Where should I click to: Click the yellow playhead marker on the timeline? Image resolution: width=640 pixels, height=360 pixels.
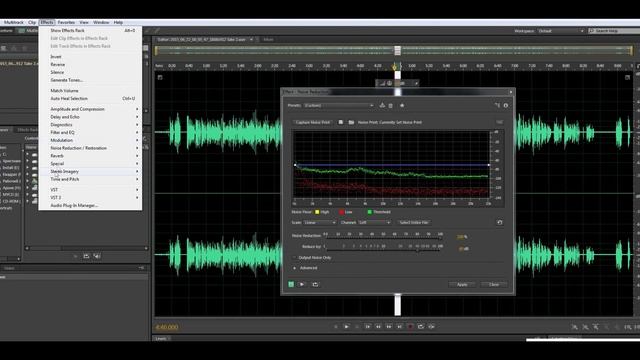click(395, 67)
